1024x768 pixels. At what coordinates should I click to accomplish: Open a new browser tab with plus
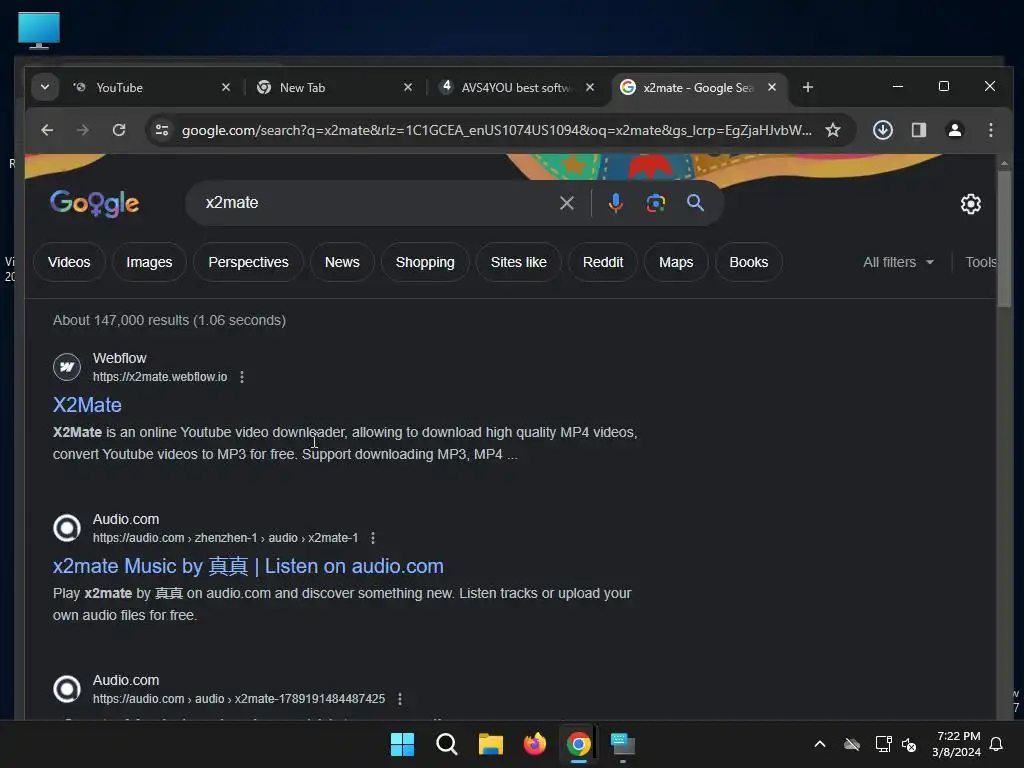[x=808, y=87]
